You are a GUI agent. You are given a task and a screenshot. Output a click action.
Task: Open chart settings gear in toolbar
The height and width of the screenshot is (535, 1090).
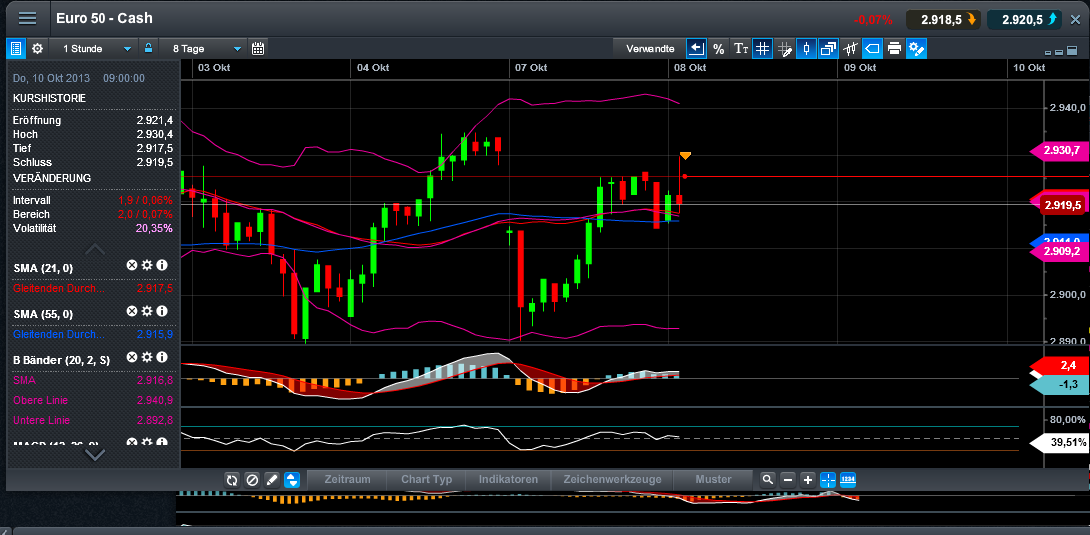38,49
